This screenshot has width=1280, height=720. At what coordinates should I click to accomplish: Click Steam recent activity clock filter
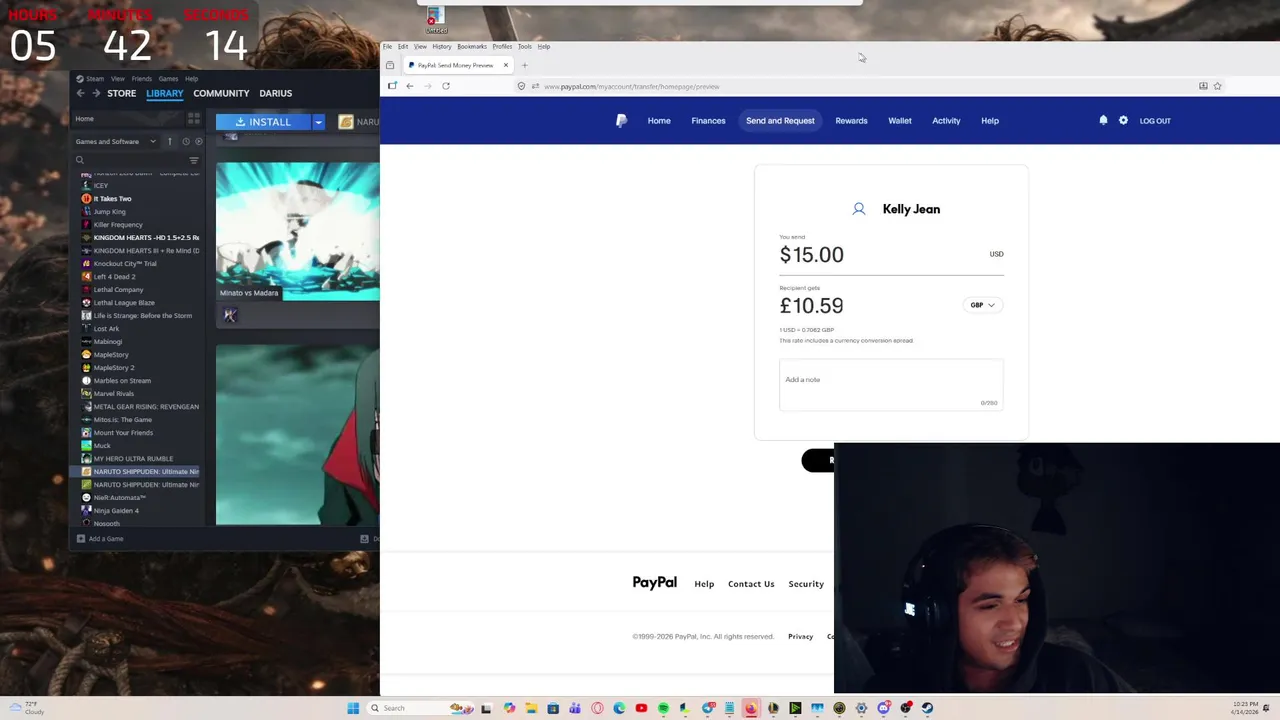185,141
